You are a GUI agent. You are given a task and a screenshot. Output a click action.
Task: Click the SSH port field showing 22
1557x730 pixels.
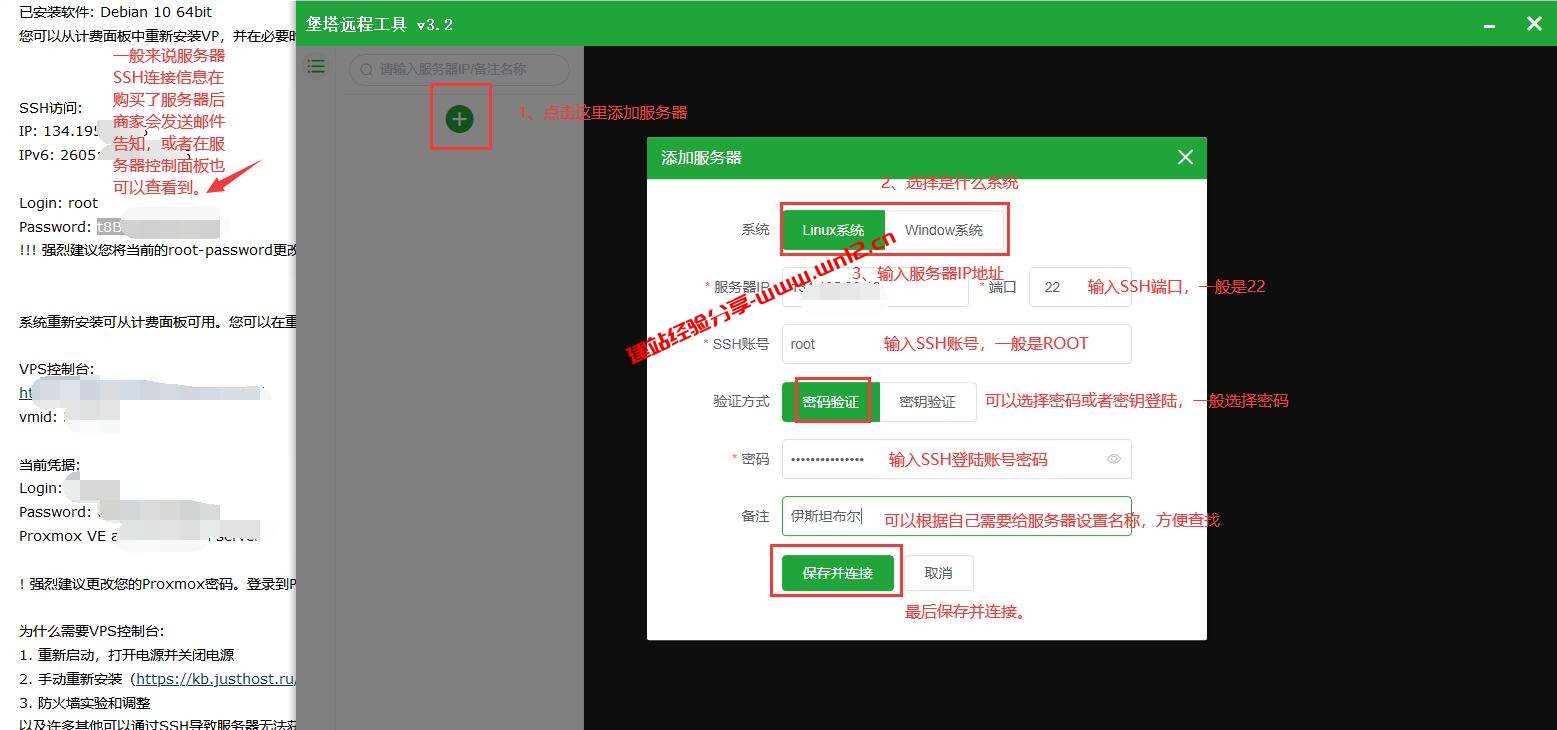point(1052,287)
